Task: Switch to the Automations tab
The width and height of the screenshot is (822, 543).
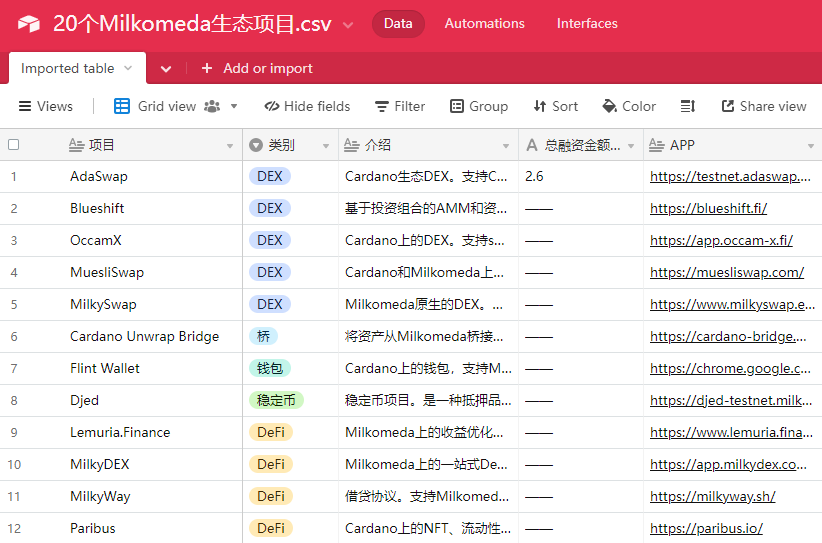Action: (484, 23)
